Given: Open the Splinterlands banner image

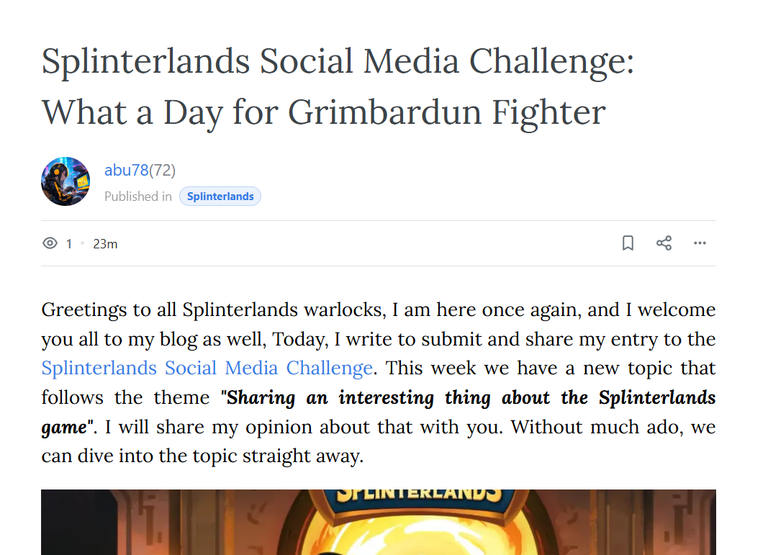Looking at the screenshot, I should (x=378, y=522).
